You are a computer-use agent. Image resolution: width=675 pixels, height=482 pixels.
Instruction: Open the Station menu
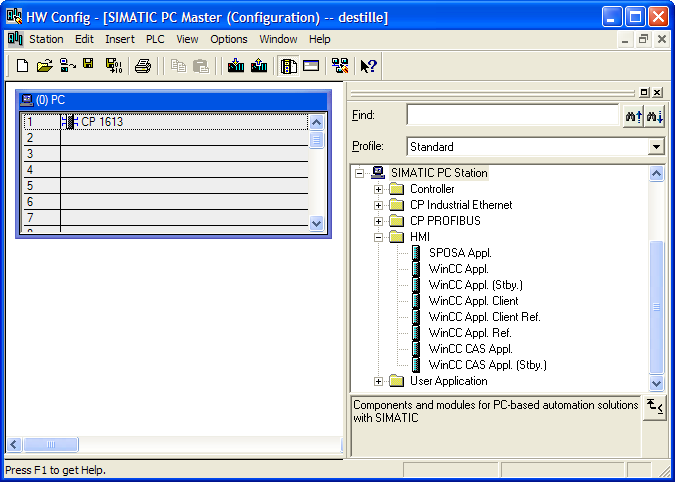click(x=46, y=39)
